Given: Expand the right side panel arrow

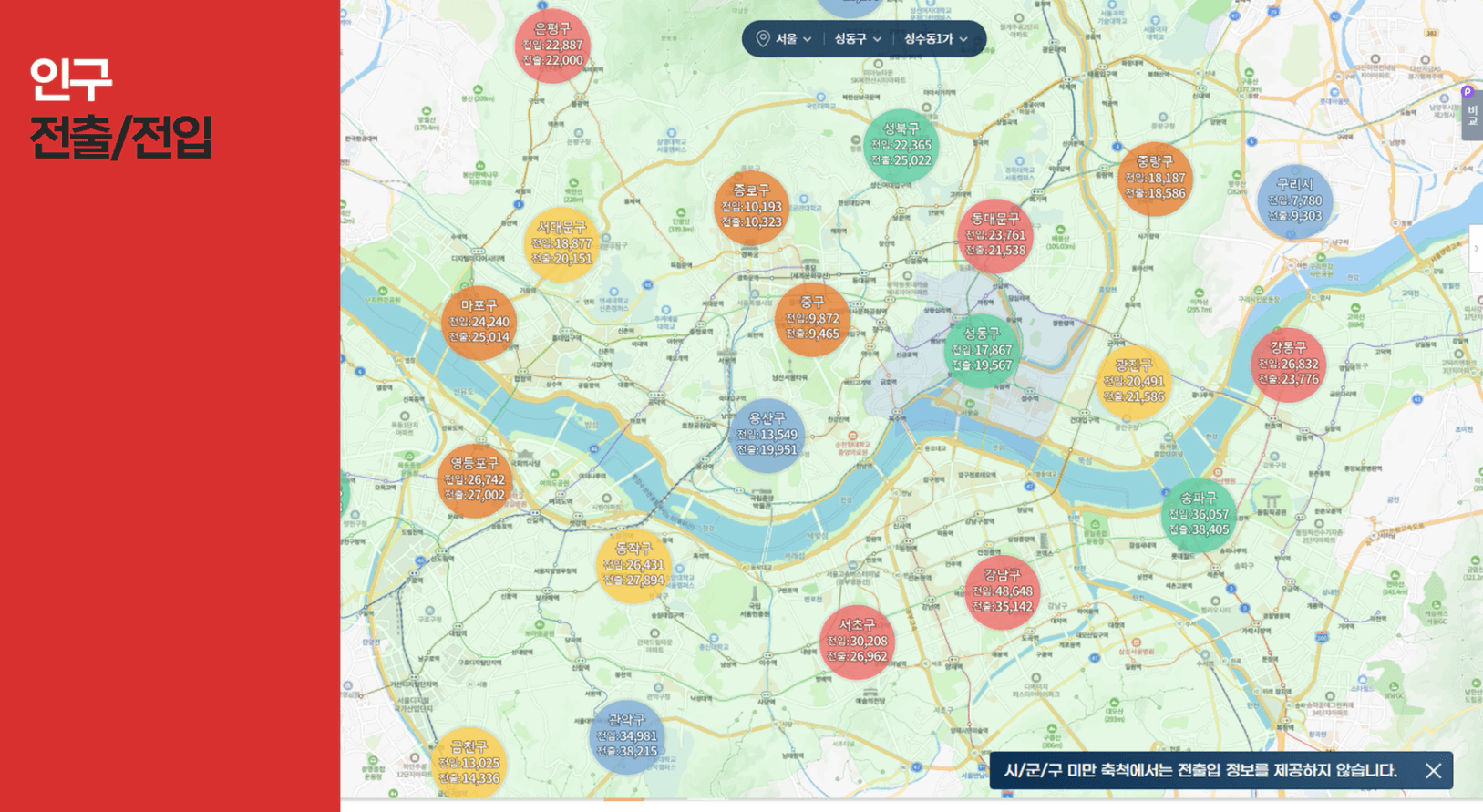Looking at the screenshot, I should coord(1476,248).
